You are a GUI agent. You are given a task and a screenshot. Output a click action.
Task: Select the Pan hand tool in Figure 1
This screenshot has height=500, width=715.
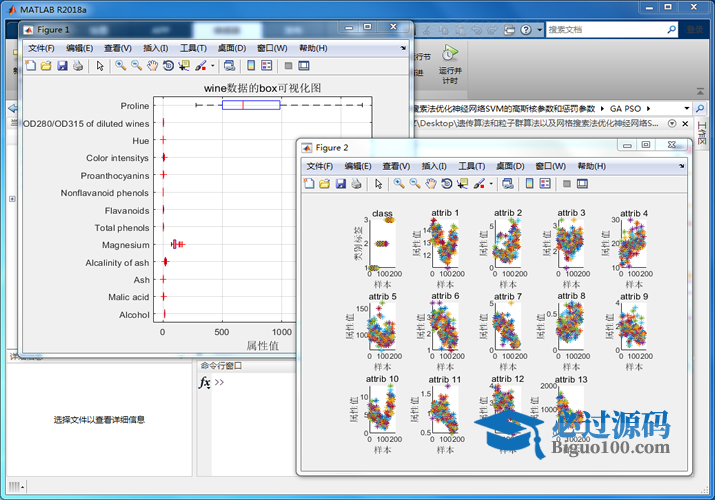coord(152,66)
